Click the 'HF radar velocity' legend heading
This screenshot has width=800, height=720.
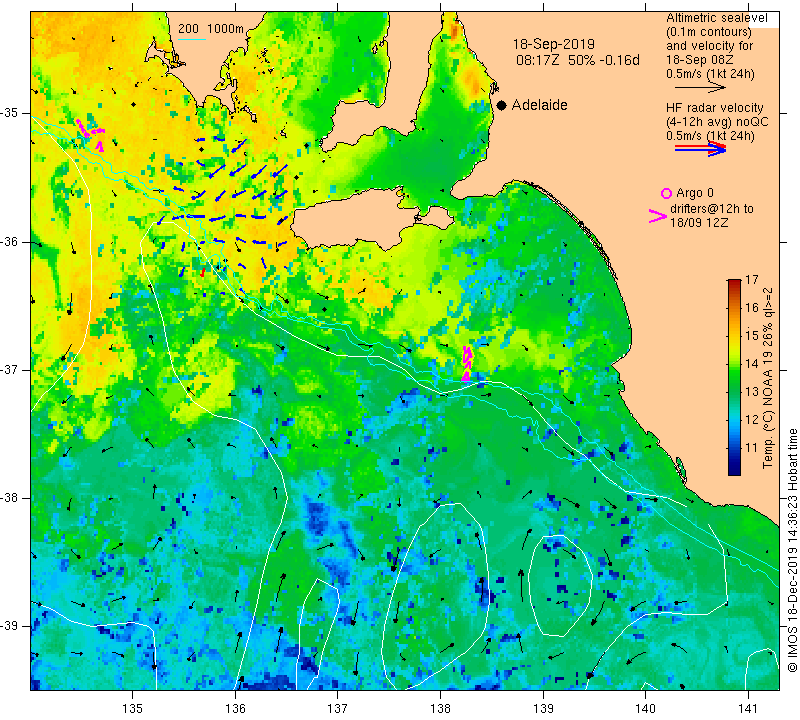point(714,108)
